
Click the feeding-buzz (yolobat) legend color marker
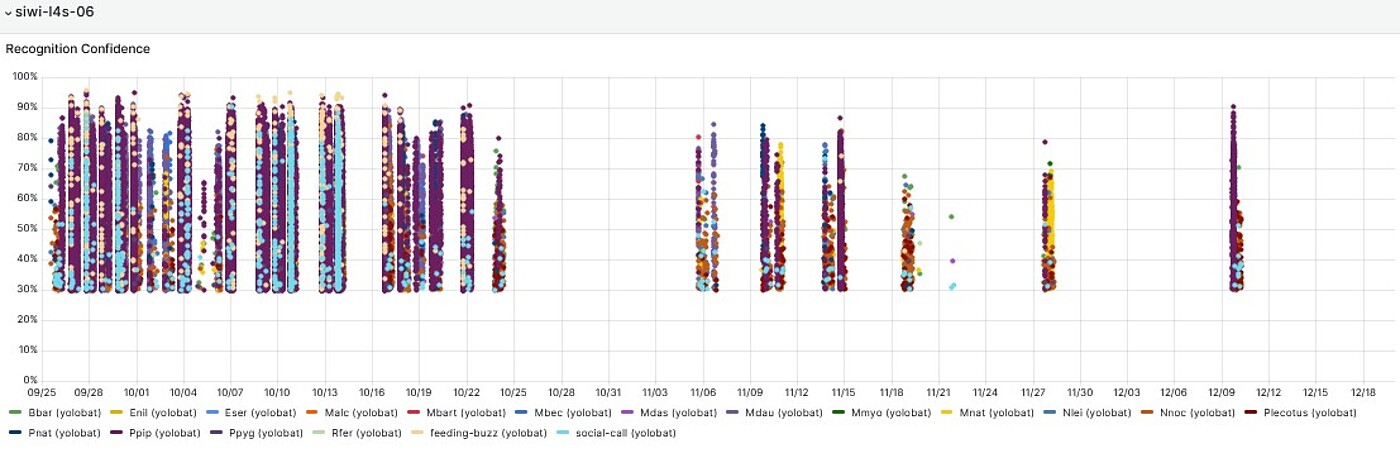click(418, 433)
